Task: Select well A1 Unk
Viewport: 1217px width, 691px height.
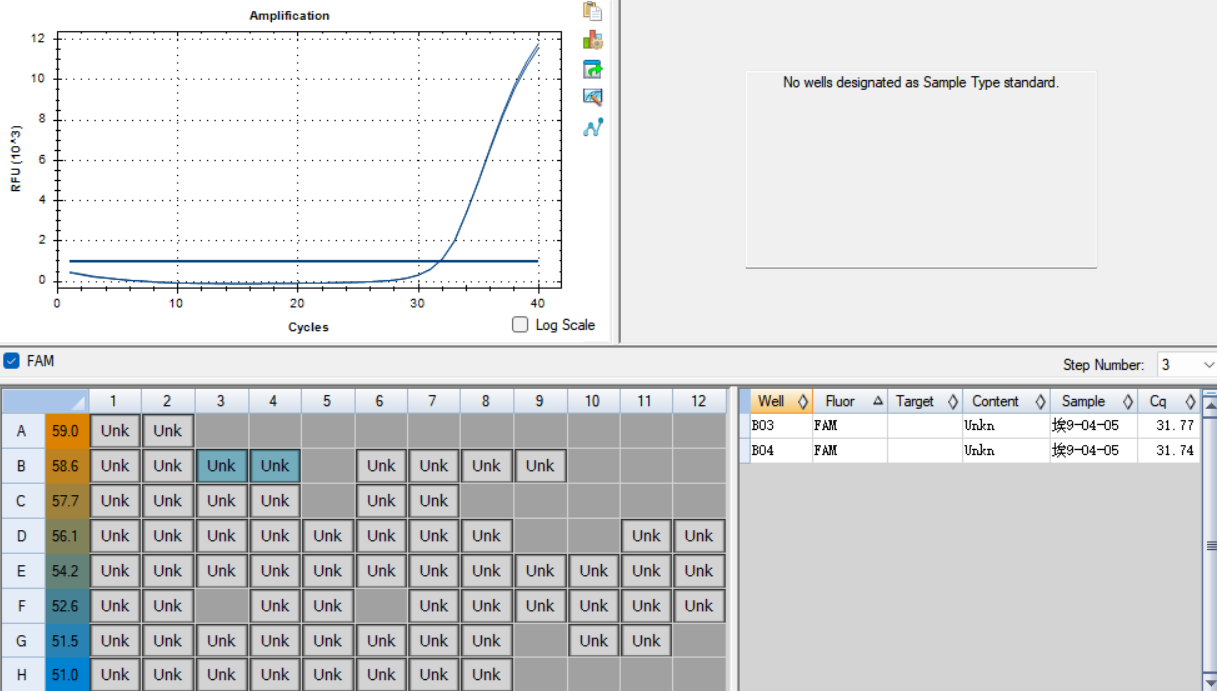Action: click(x=114, y=431)
